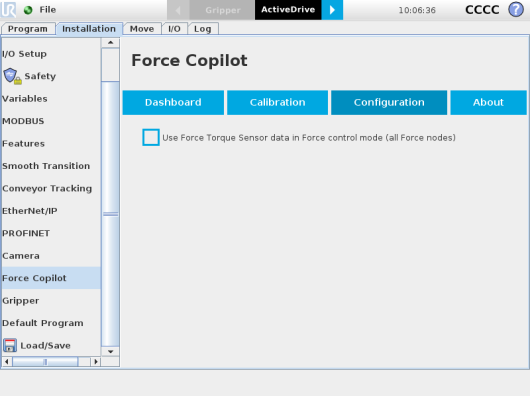Click the green robot status indicator
This screenshot has width=530, height=396.
coord(28,10)
